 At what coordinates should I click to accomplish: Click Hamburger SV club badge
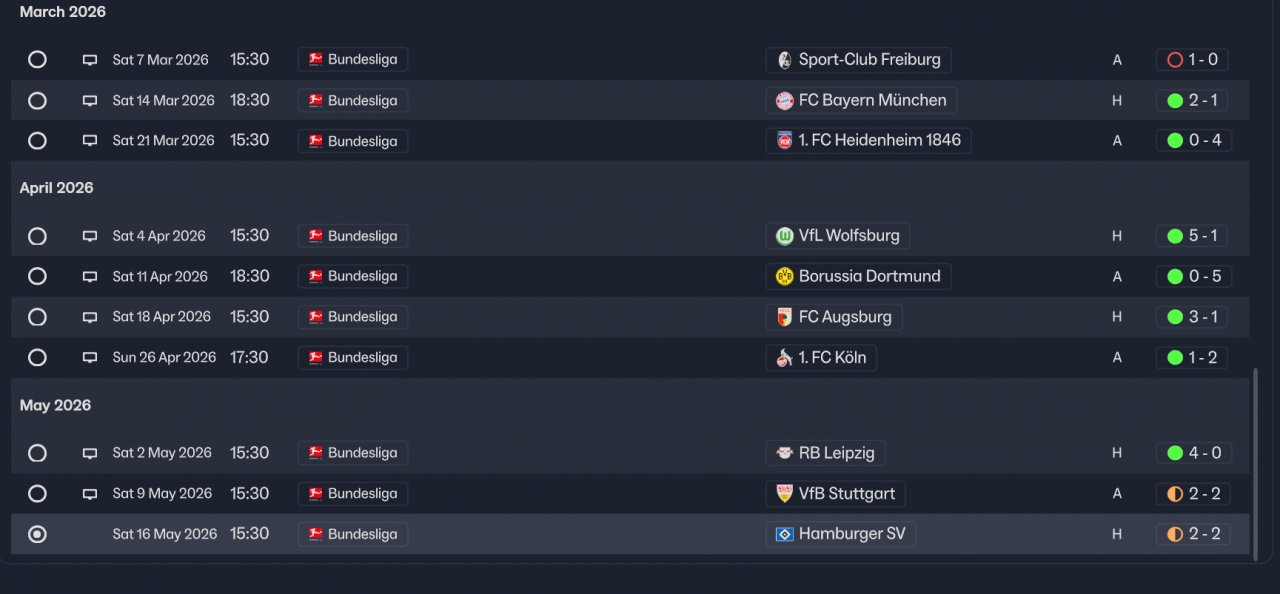point(785,535)
